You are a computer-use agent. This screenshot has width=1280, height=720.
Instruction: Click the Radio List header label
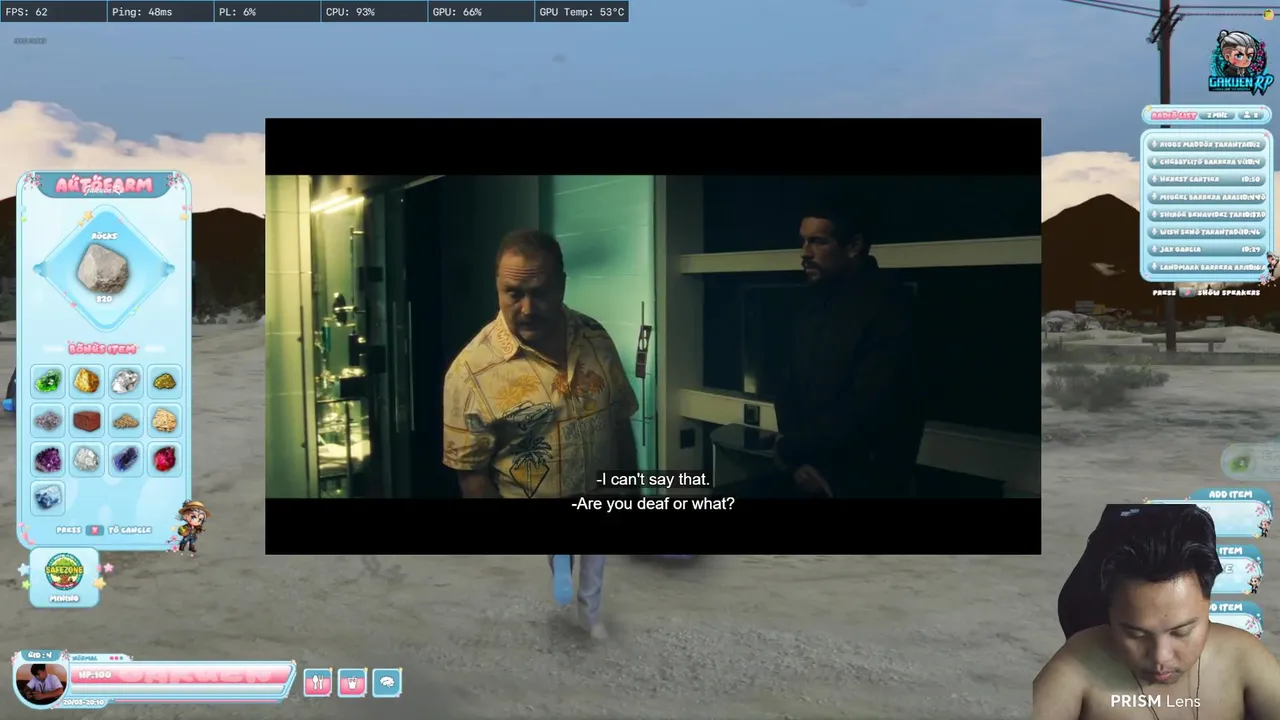point(1174,115)
